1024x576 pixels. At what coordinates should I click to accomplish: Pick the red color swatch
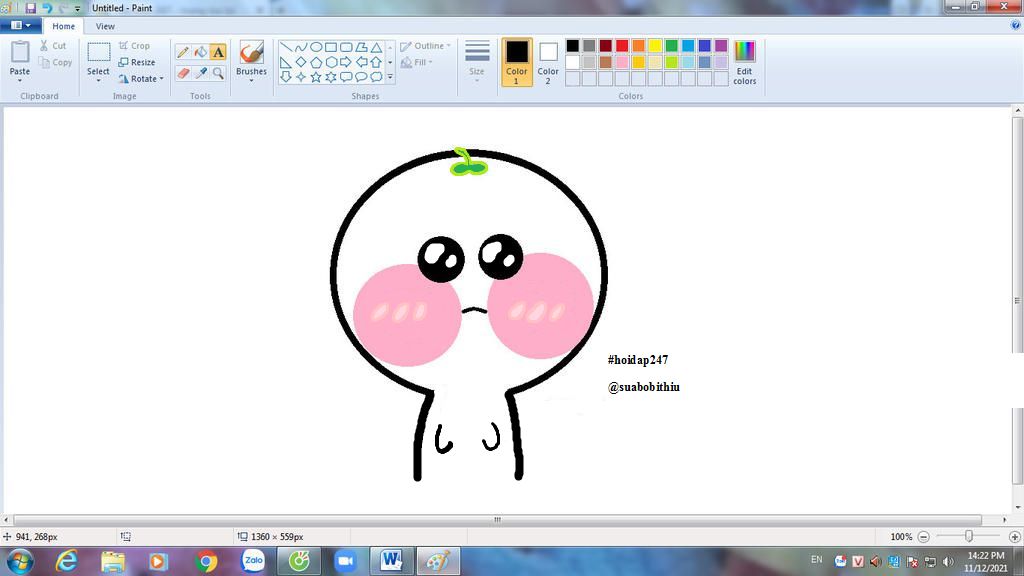622,46
